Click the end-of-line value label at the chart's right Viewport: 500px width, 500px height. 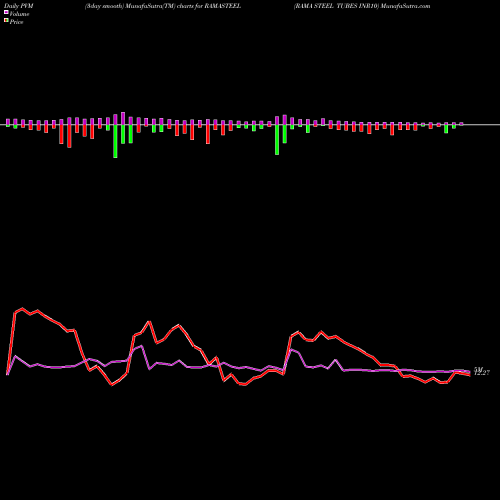click(482, 371)
